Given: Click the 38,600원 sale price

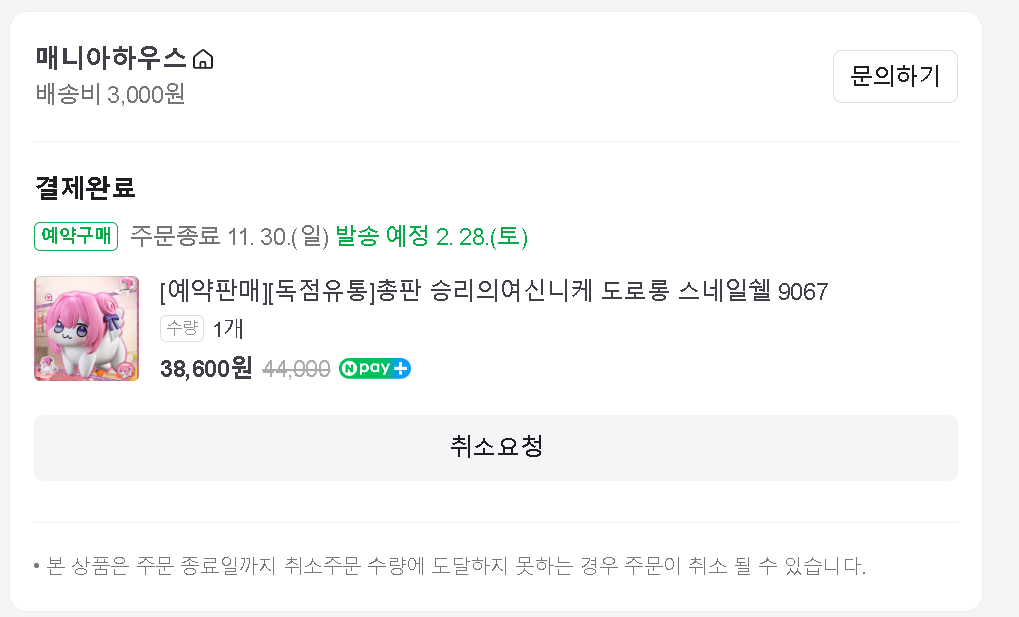Looking at the screenshot, I should click(x=206, y=368).
